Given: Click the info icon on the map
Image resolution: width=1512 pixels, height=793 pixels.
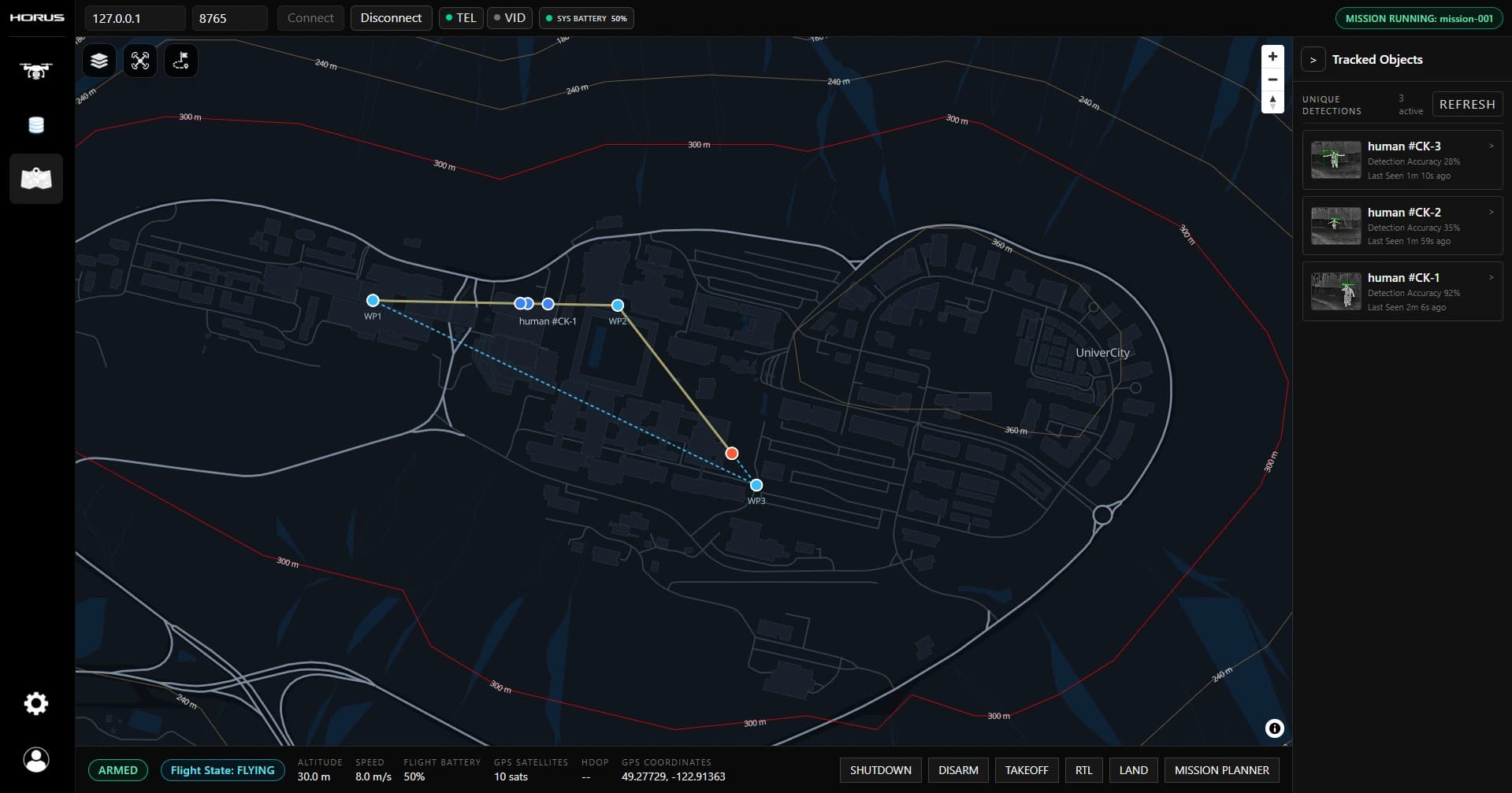Looking at the screenshot, I should [x=1274, y=728].
